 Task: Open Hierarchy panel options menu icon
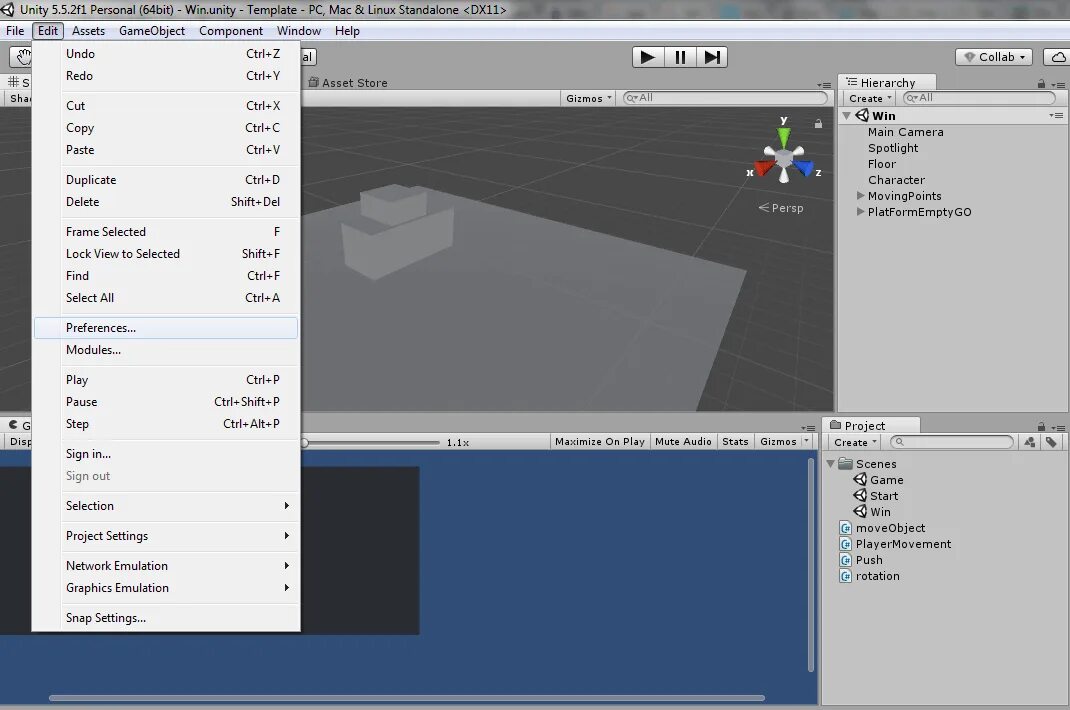pyautogui.click(x=1058, y=84)
